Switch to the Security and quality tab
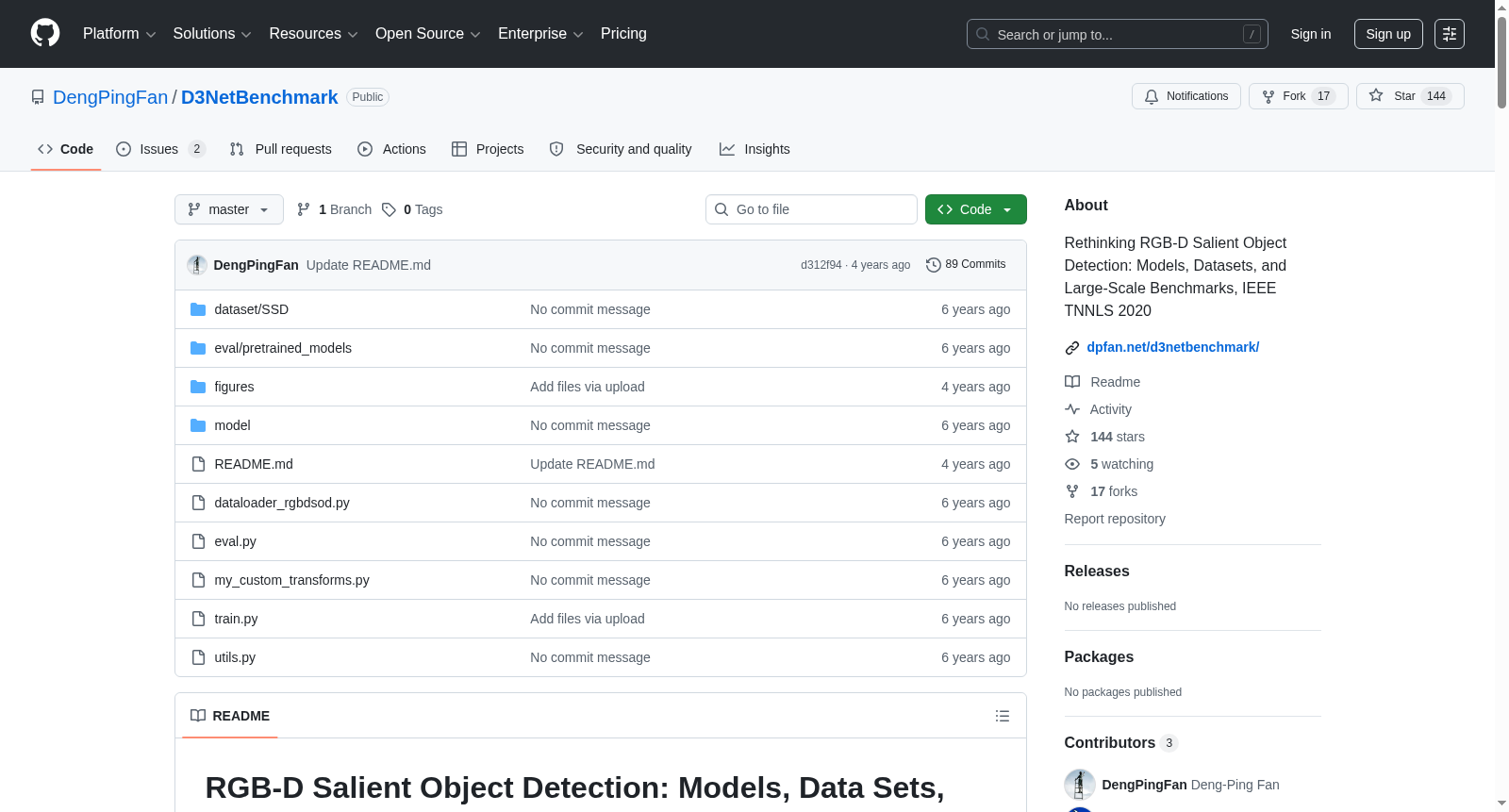This screenshot has width=1509, height=812. pos(621,149)
